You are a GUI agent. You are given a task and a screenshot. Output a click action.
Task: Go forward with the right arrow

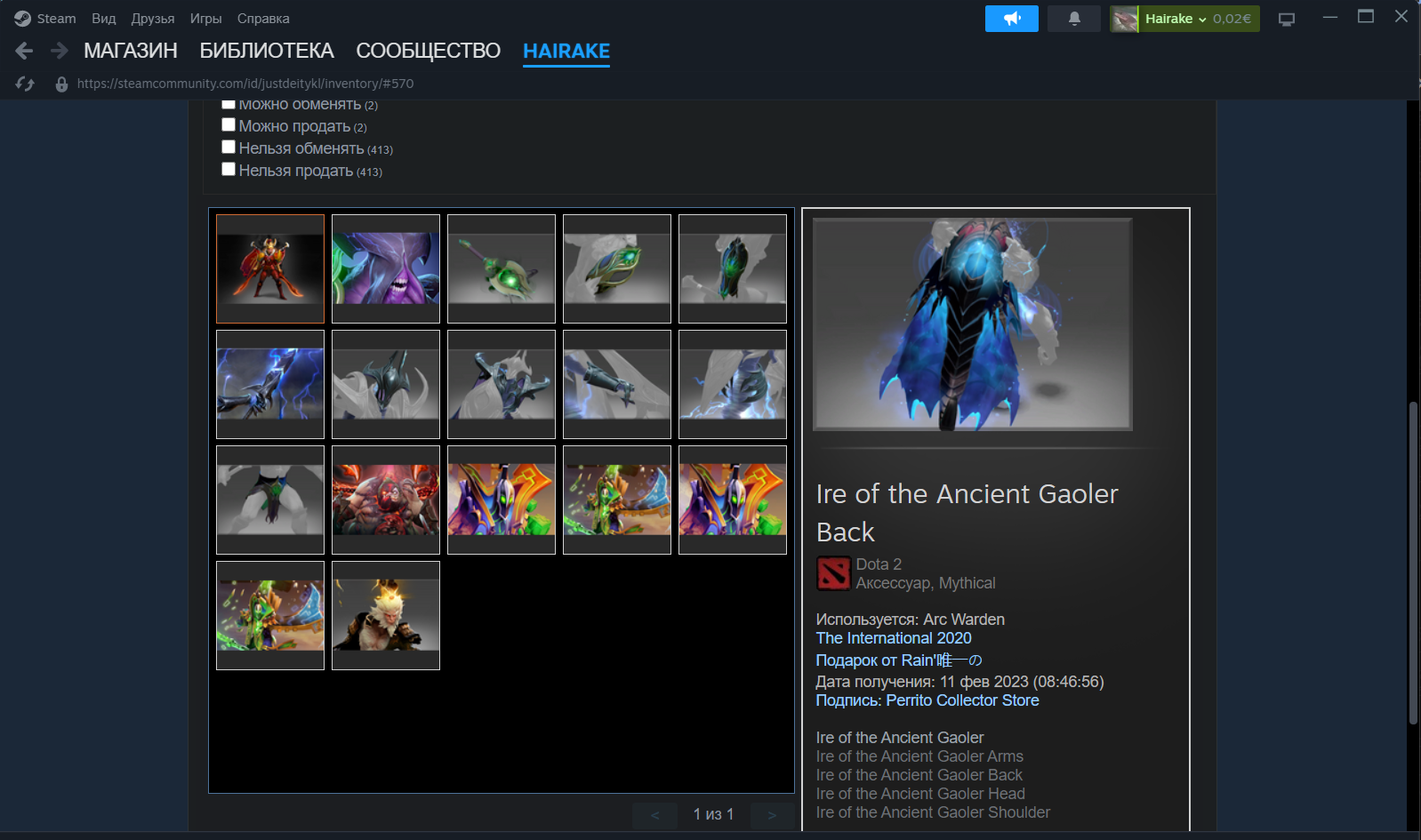pos(60,51)
